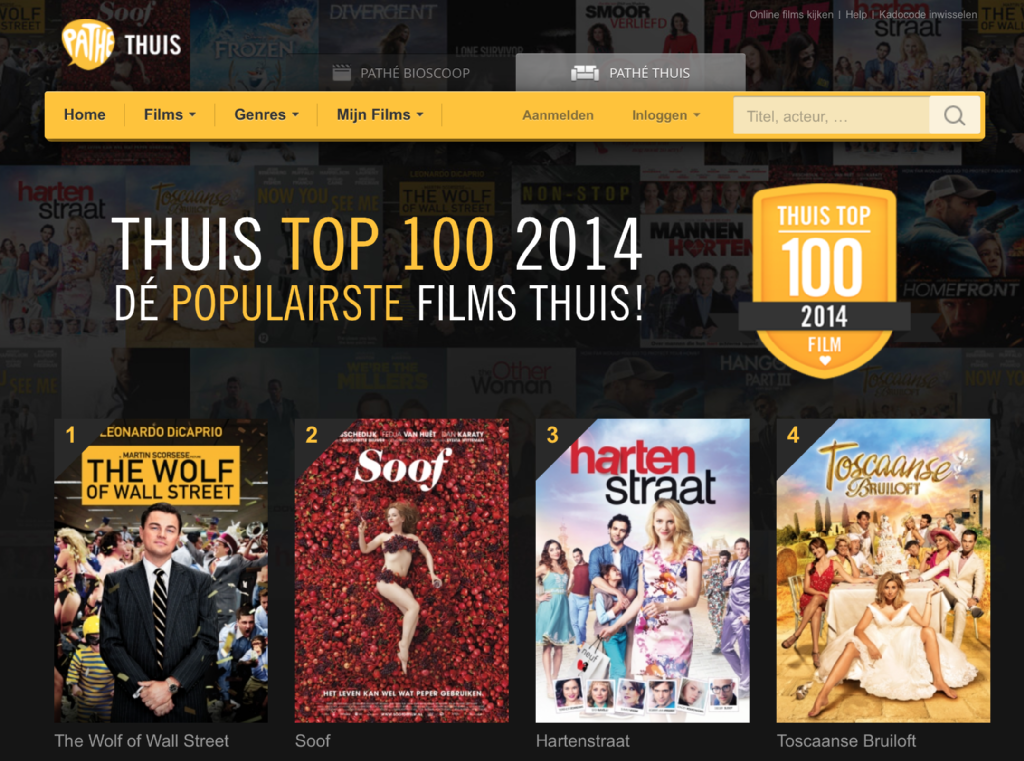Click into the Titel, acteur search field
The image size is (1024, 761).
click(x=831, y=116)
